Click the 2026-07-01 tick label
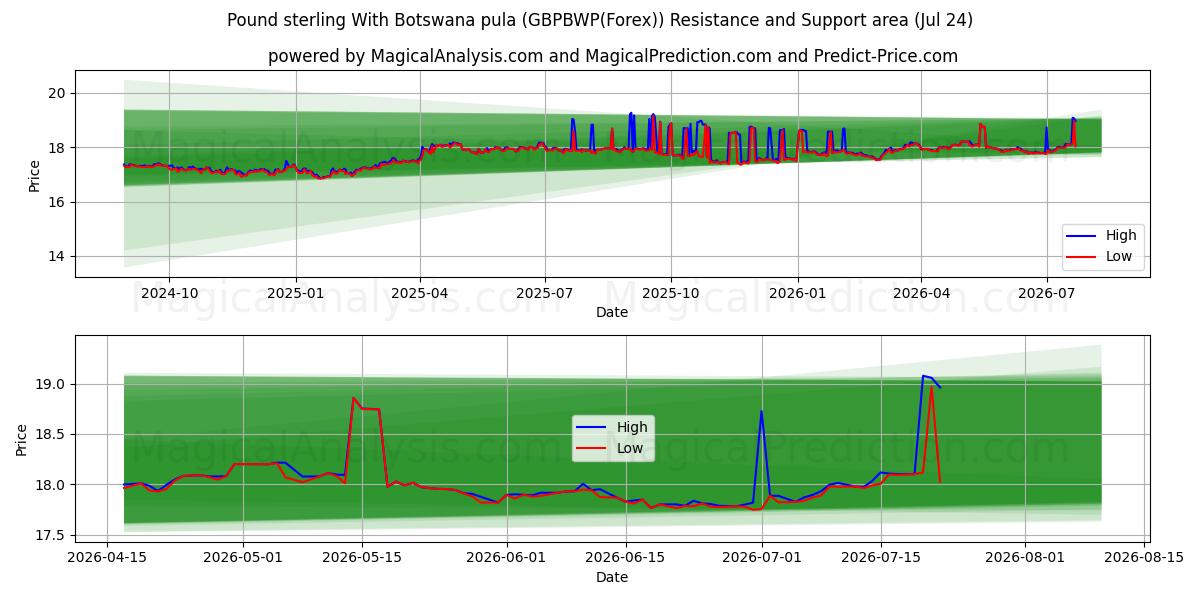This screenshot has height=600, width=1200. pos(762,557)
